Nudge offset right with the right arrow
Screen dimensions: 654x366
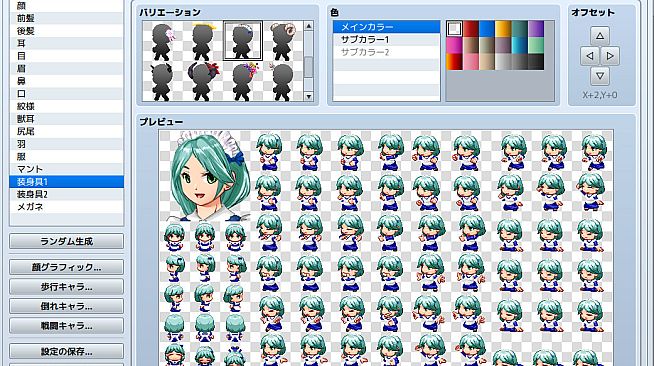(x=610, y=56)
